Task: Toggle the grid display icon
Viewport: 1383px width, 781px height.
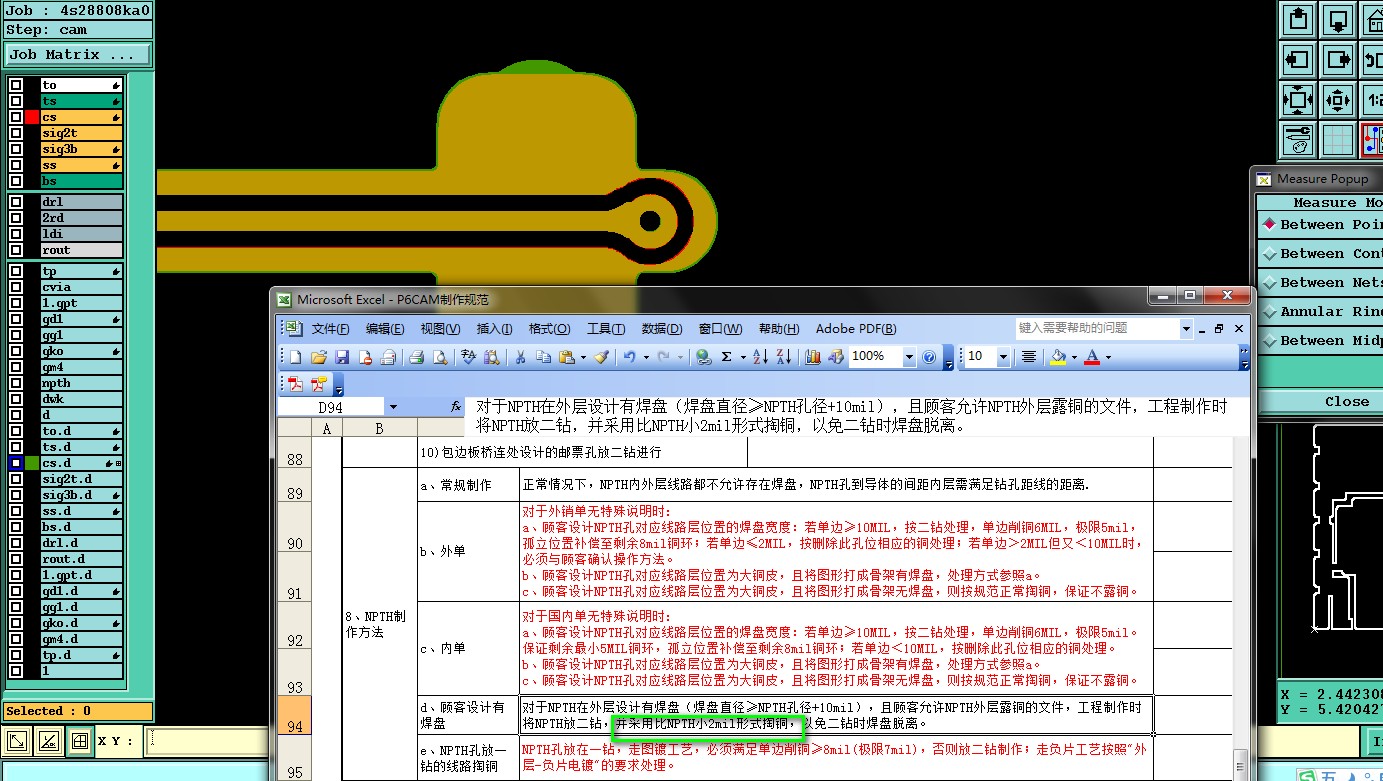Action: [x=1338, y=140]
